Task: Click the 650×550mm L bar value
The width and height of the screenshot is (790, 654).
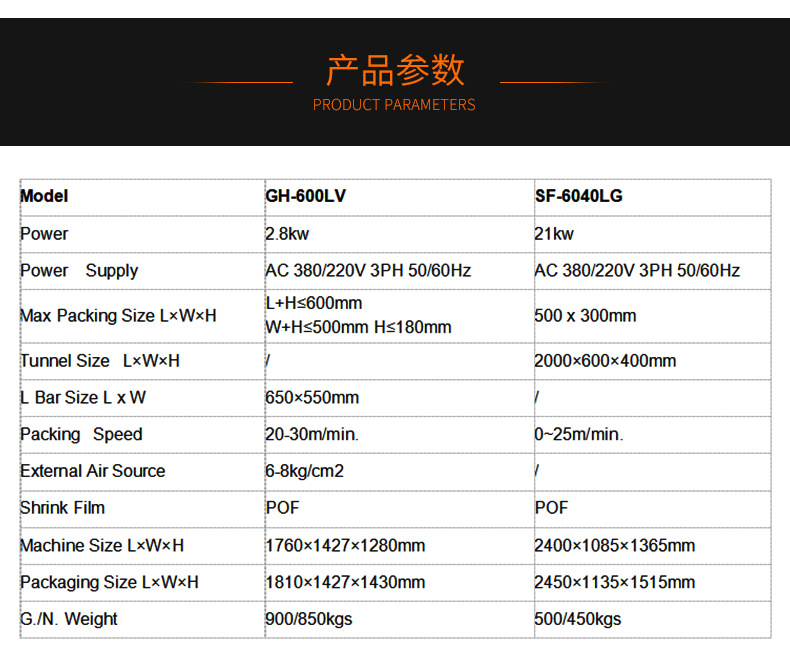Action: tap(312, 398)
